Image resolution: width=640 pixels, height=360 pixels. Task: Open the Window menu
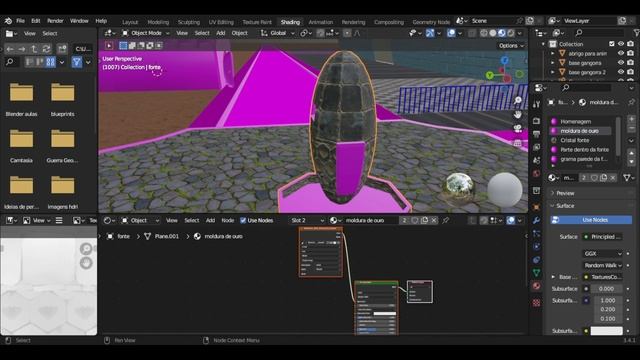pyautogui.click(x=79, y=21)
